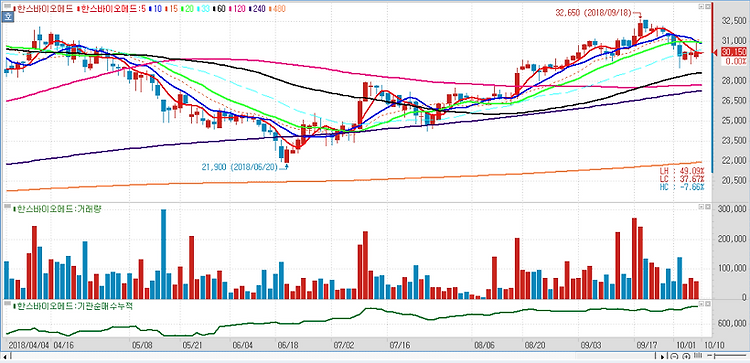Select the 15-day moving average legend
Screen dimensions: 750x363
[x=172, y=9]
